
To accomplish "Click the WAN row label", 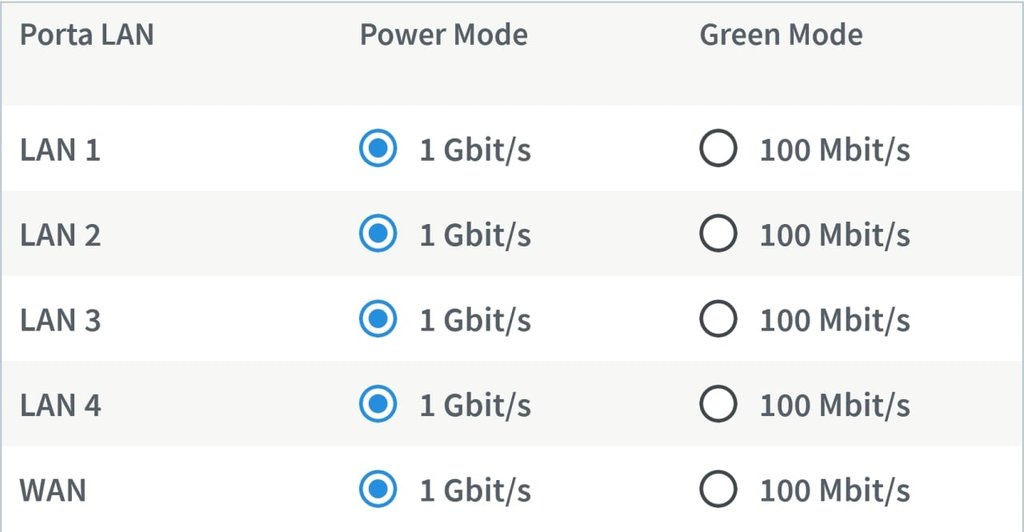I will 53,490.
